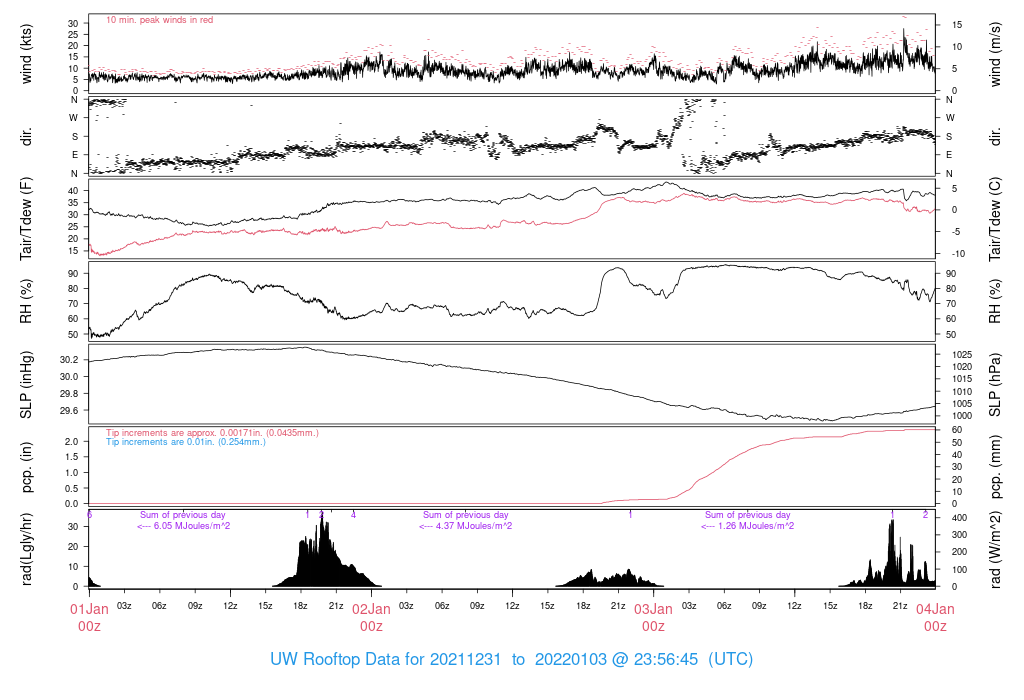
Task: Click the '03Jan 00z' date label
Action: 653,618
